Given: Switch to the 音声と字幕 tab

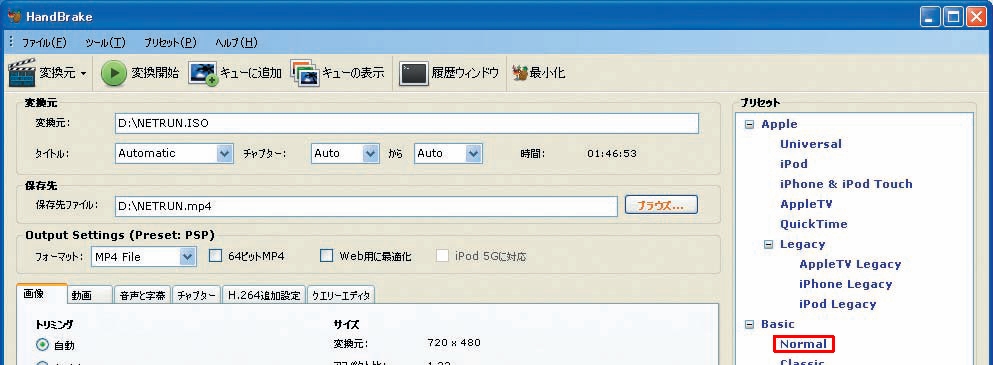Looking at the screenshot, I should click(x=142, y=295).
